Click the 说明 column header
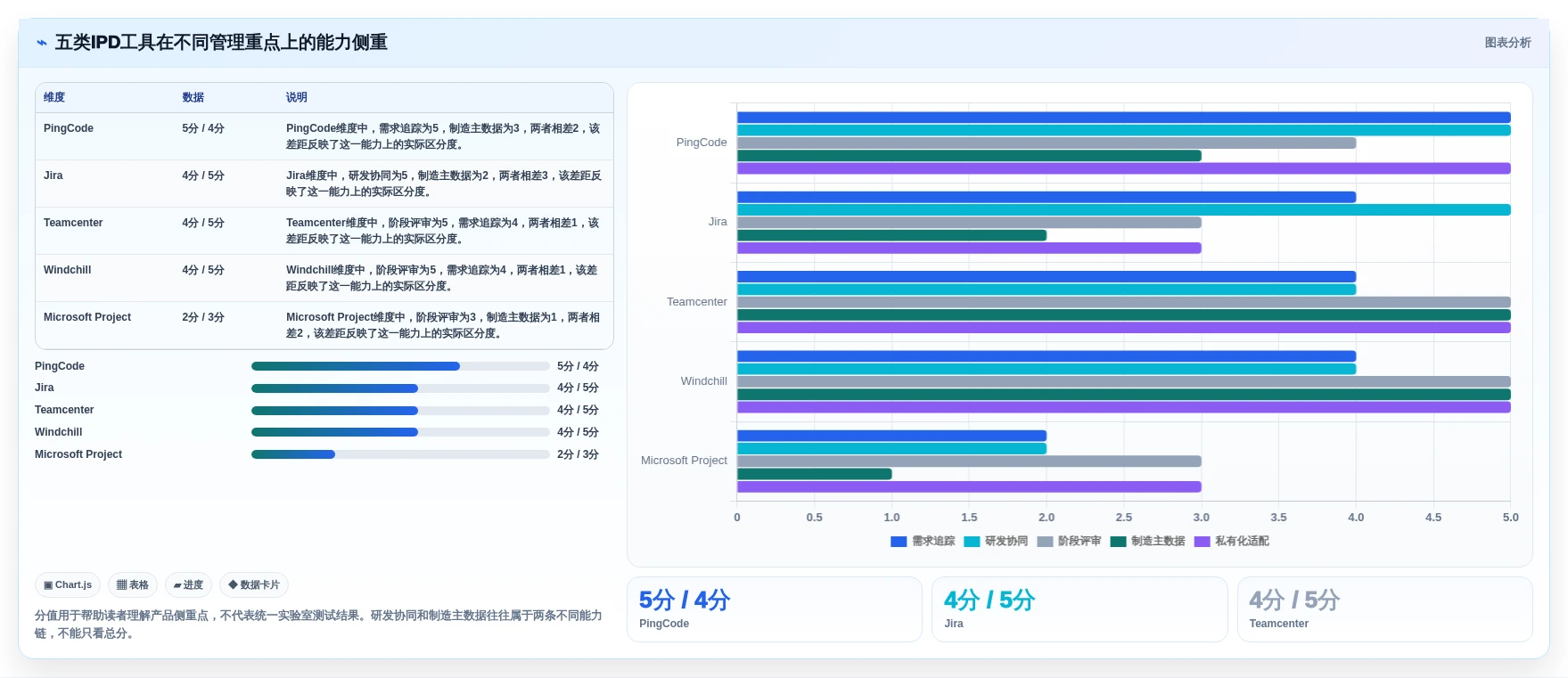The height and width of the screenshot is (678, 1568). 297,97
